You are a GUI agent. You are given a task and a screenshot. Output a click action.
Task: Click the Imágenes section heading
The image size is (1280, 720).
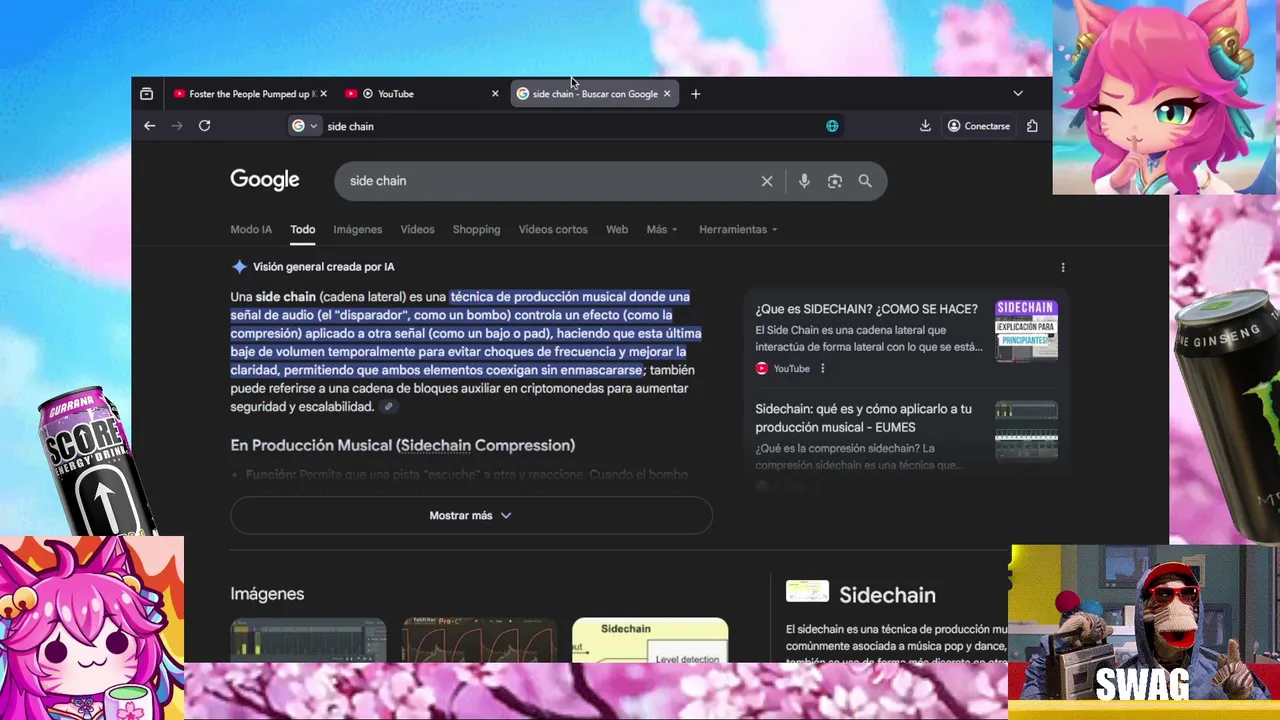point(267,594)
